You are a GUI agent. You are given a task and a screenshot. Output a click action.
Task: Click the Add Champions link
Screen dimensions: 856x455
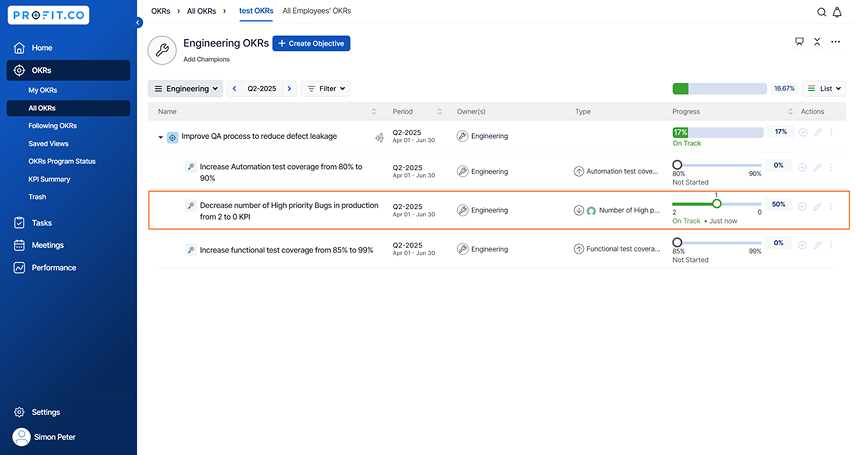click(206, 60)
